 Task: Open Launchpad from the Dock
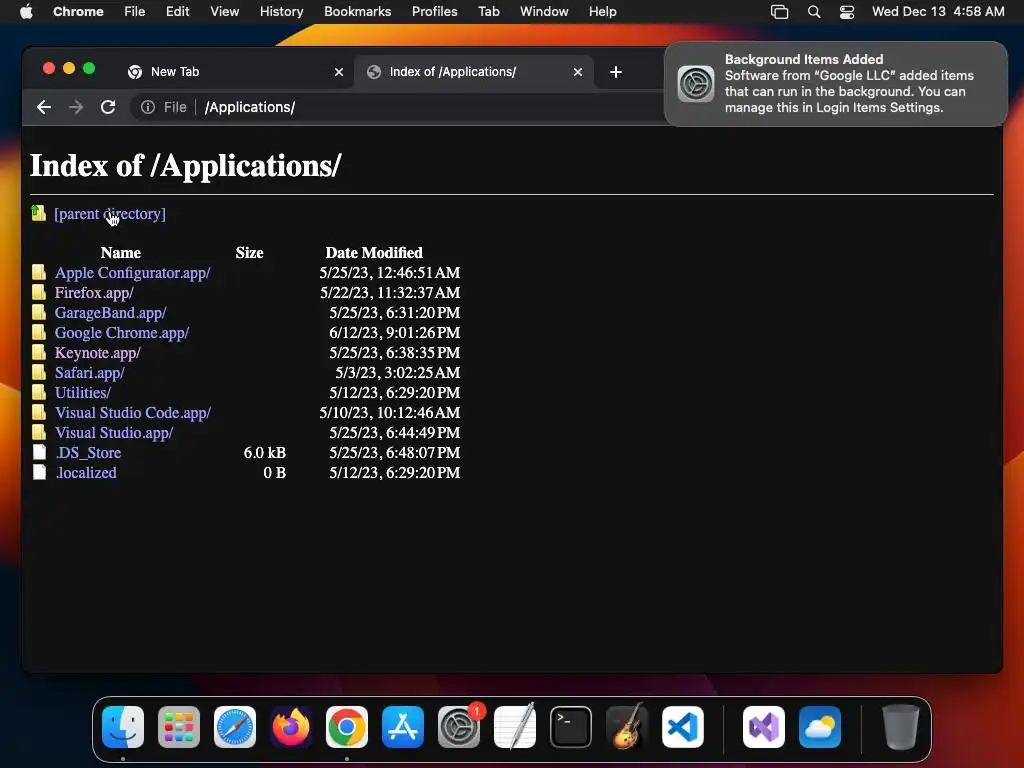(x=179, y=727)
